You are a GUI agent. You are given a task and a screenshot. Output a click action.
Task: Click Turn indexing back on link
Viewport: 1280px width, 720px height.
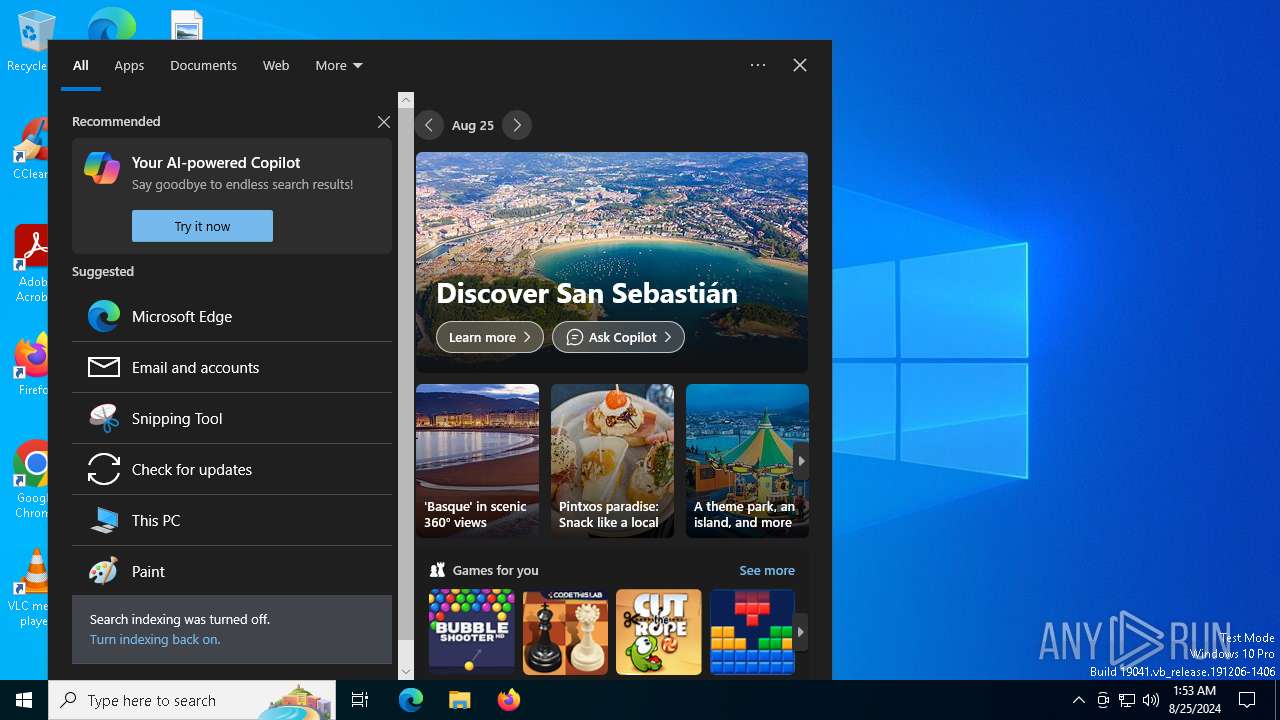(155, 639)
